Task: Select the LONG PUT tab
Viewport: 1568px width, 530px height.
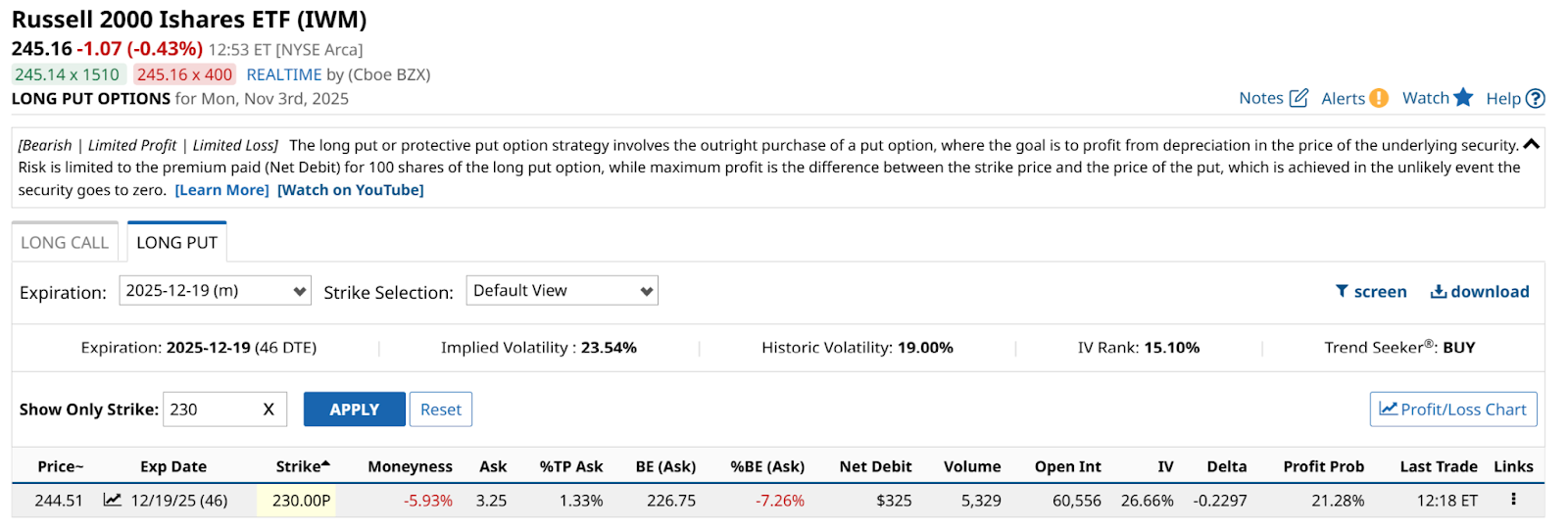Action: [177, 243]
